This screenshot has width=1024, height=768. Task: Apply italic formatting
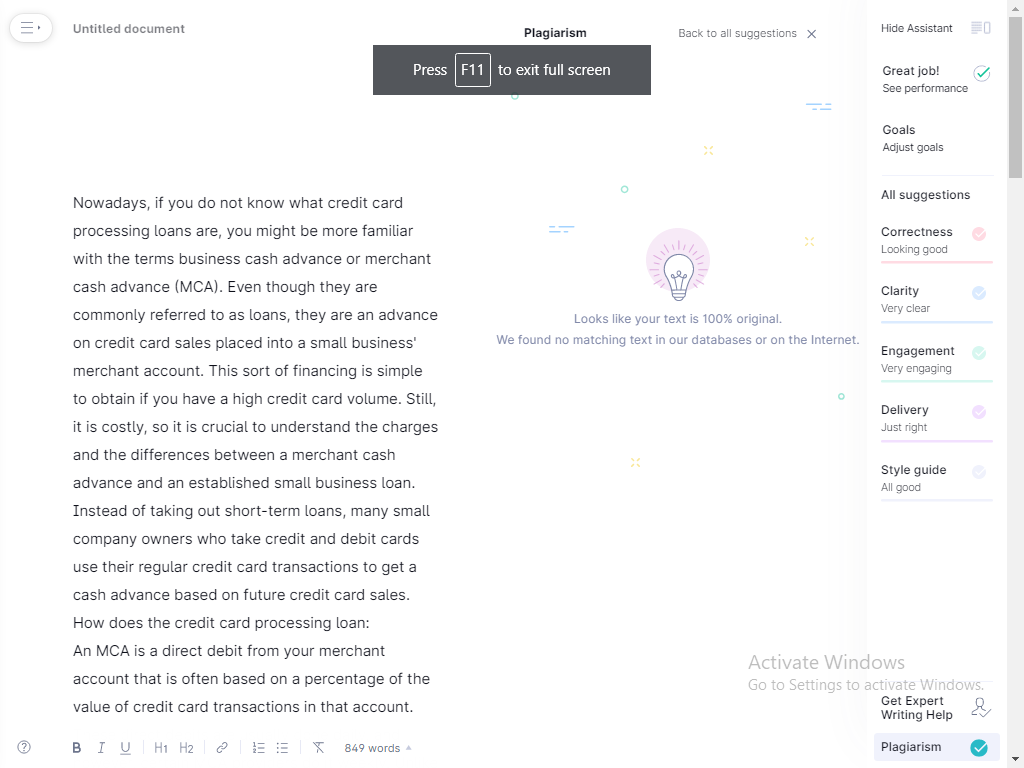click(x=101, y=748)
